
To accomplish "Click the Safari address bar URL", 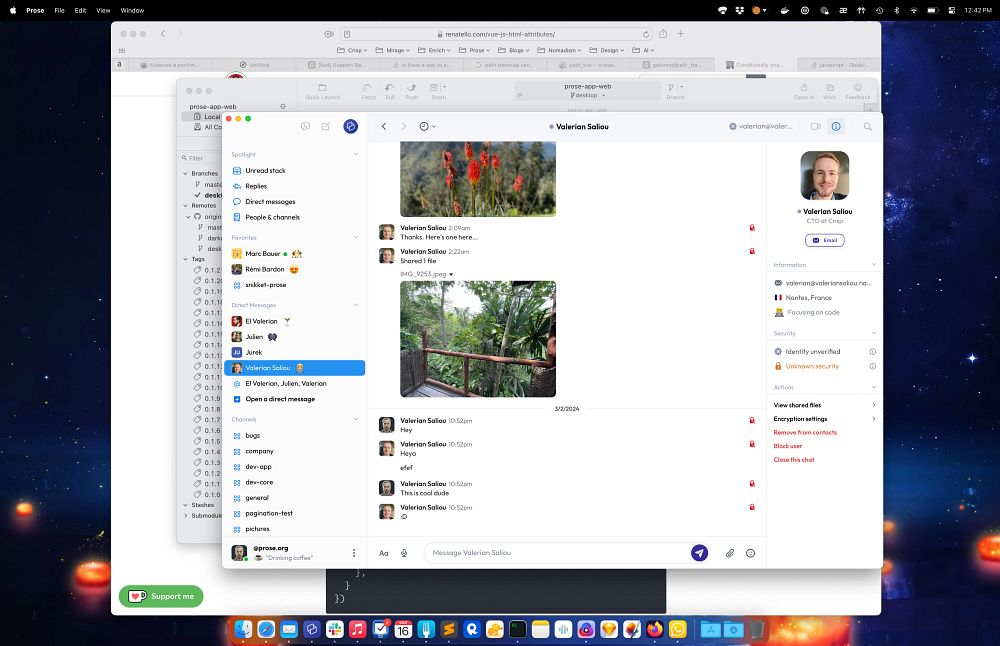I will [x=500, y=34].
